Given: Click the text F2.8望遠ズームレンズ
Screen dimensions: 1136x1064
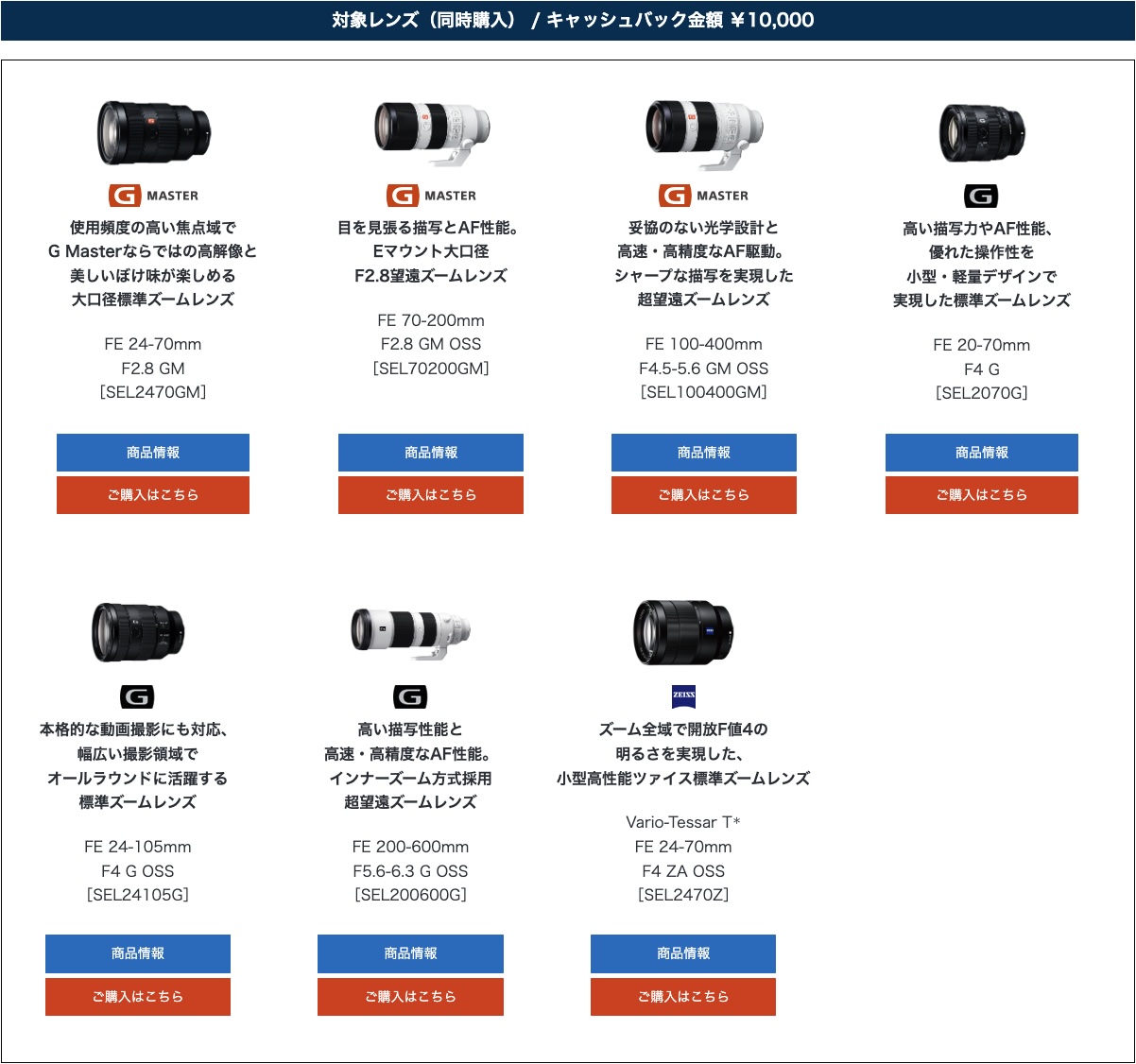Looking at the screenshot, I should click(431, 276).
